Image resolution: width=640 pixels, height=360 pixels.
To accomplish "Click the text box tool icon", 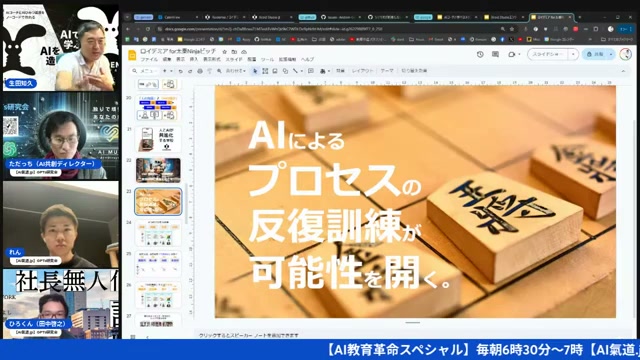I will tap(265, 71).
